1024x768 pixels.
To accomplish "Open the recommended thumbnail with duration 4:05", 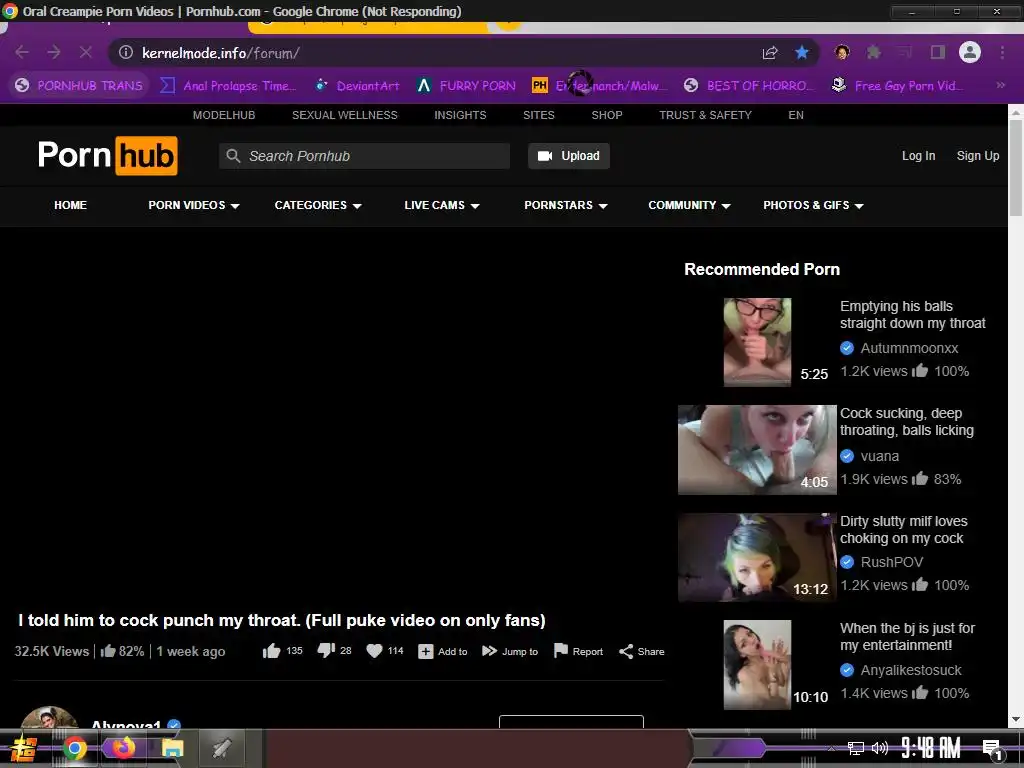I will [x=757, y=450].
